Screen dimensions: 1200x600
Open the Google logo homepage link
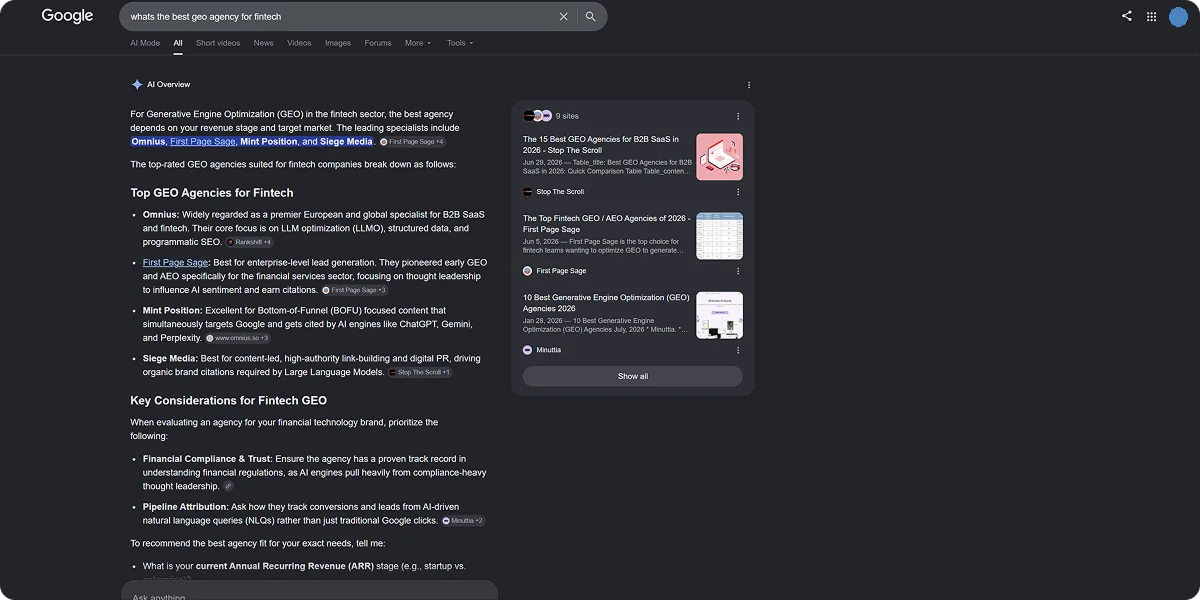(x=67, y=16)
